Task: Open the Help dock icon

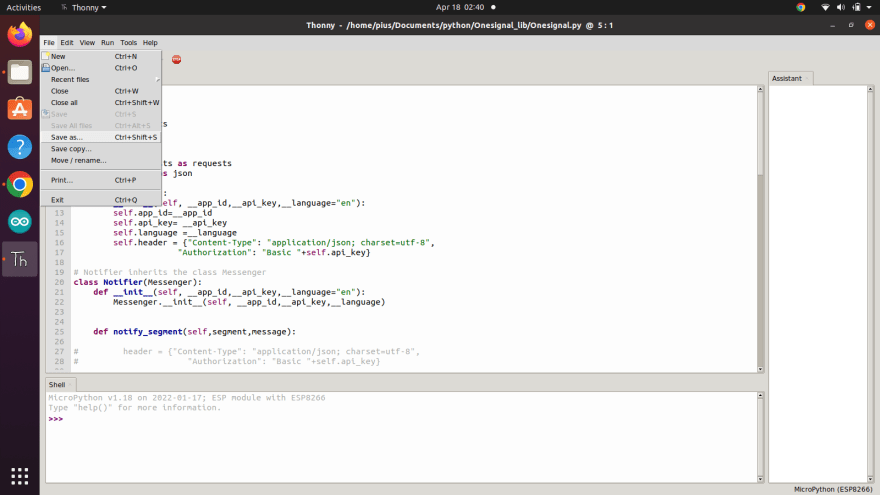Action: (x=20, y=147)
